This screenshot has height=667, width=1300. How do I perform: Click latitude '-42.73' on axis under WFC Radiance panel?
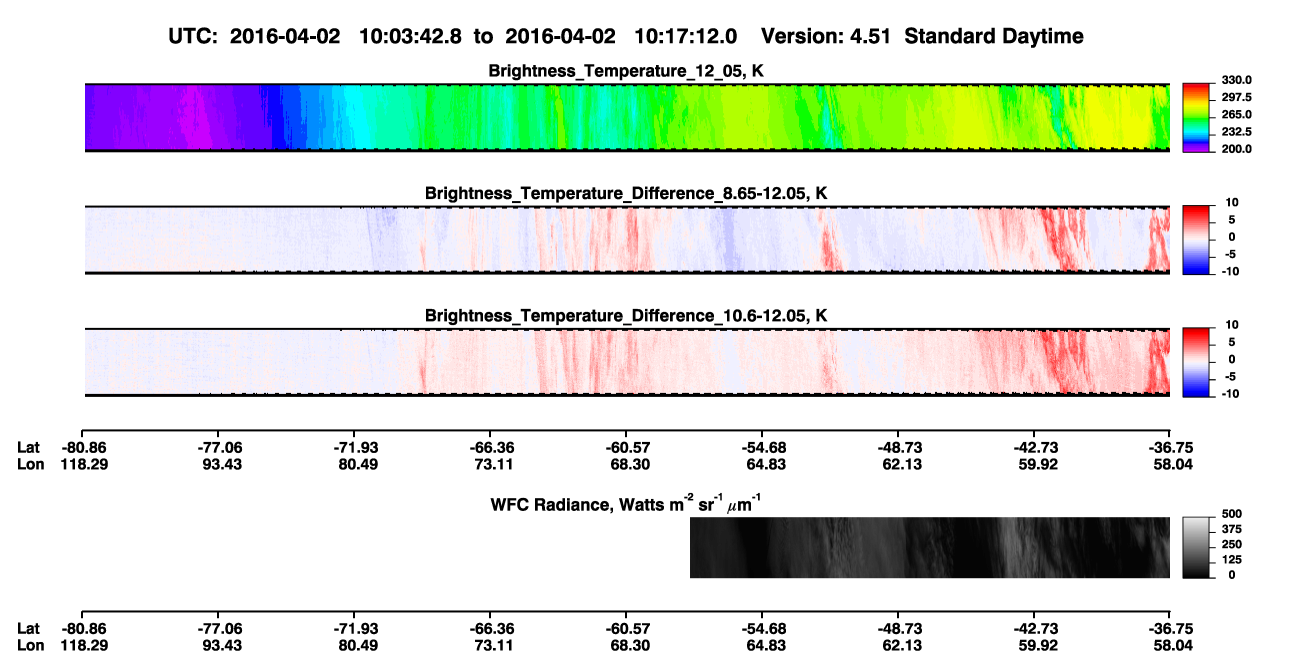coord(1036,628)
